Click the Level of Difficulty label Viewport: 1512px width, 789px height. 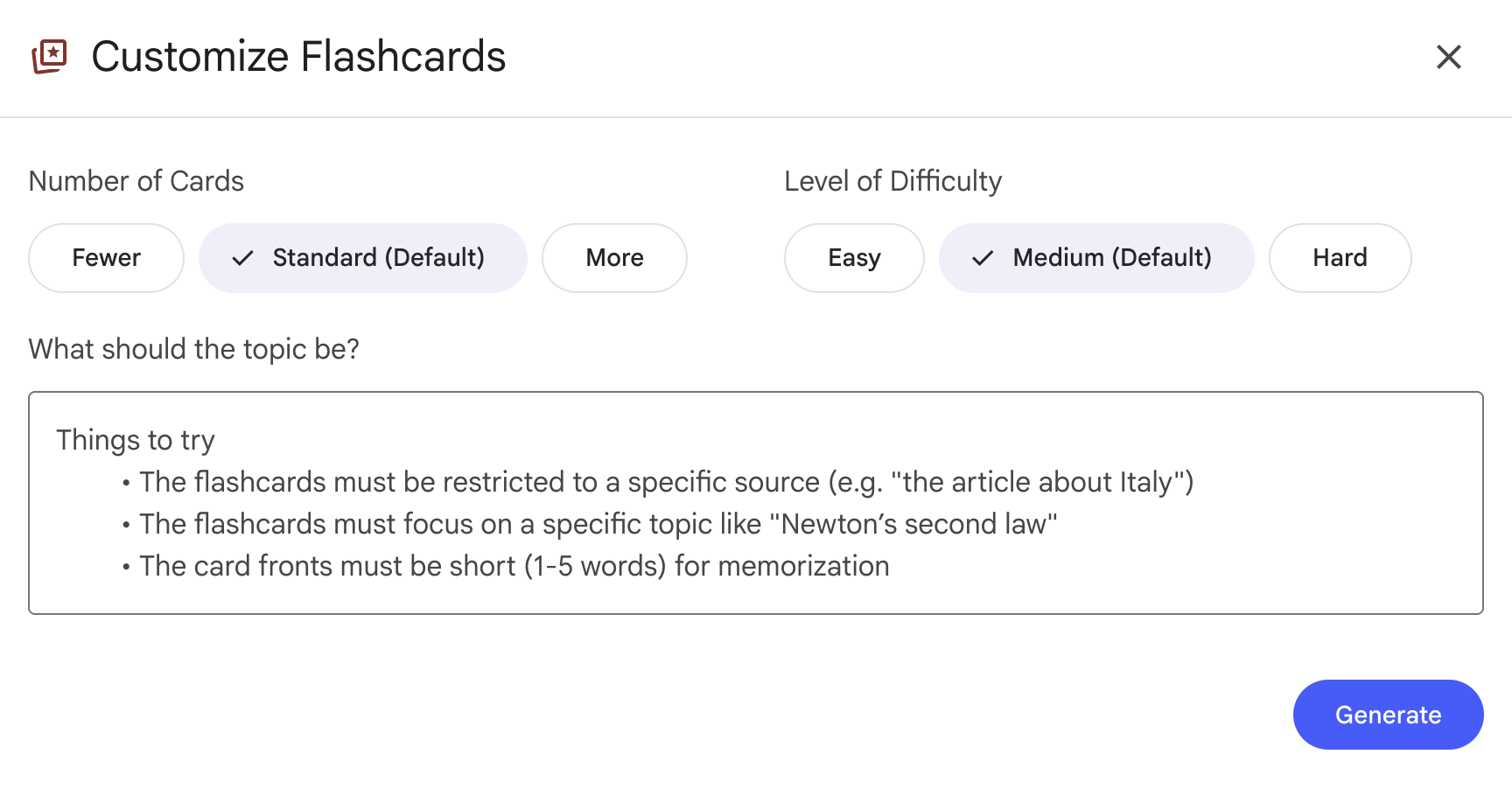893,181
